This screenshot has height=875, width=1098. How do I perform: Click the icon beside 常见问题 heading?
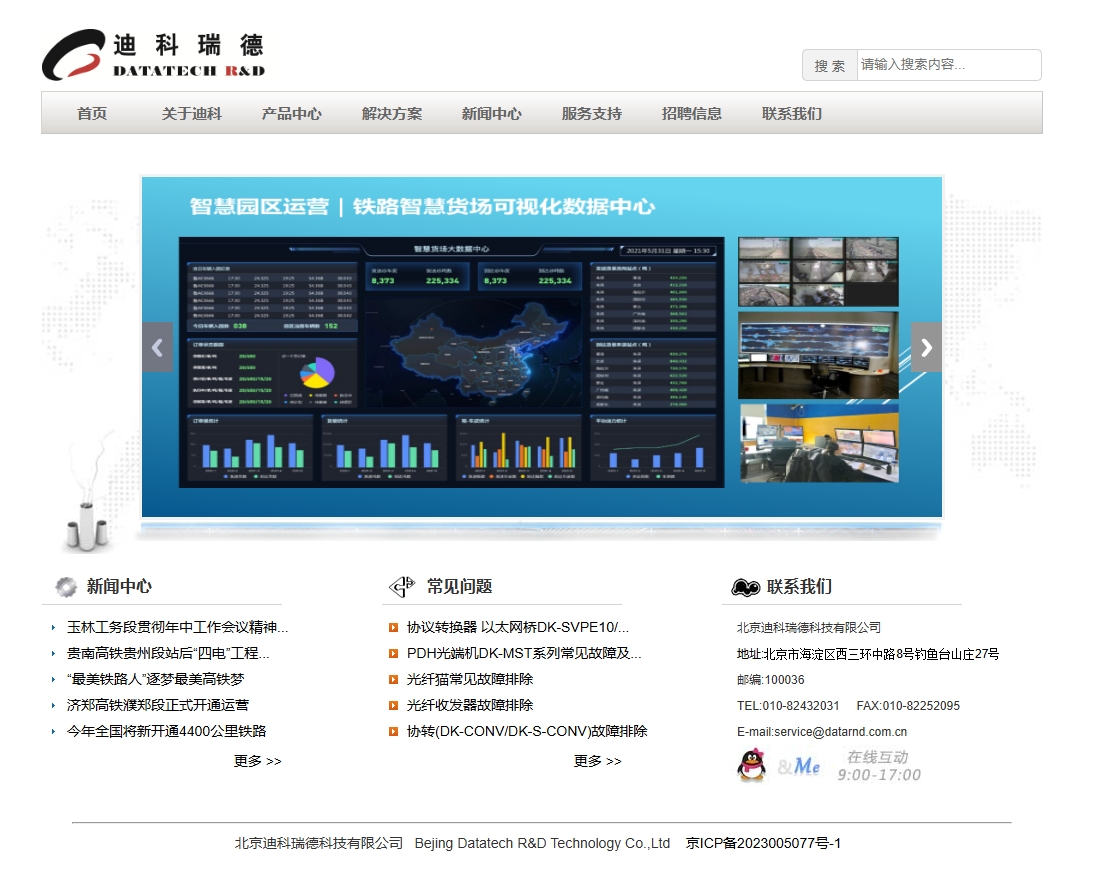pos(401,587)
